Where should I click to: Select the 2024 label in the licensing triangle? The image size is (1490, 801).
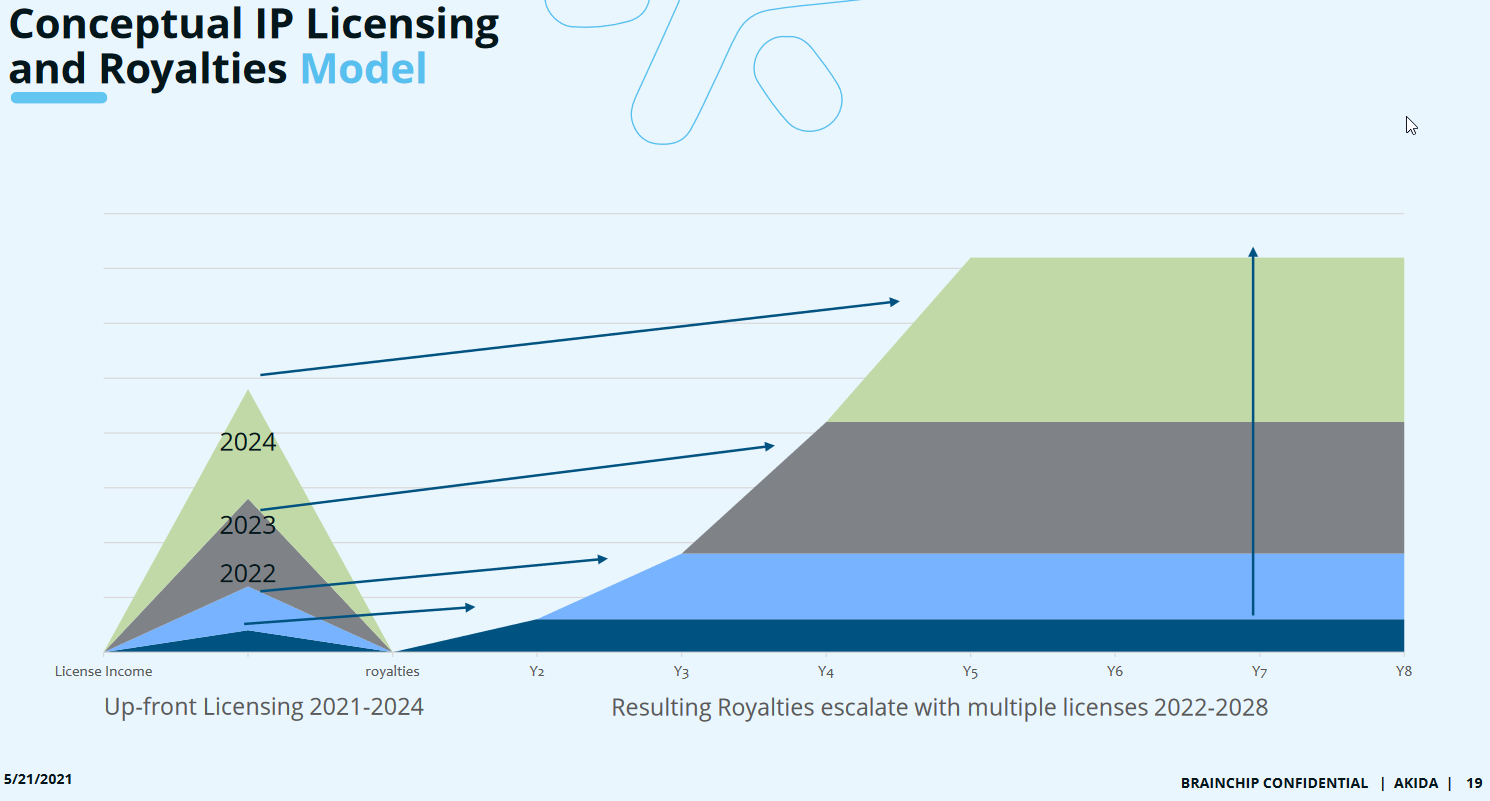coord(247,442)
